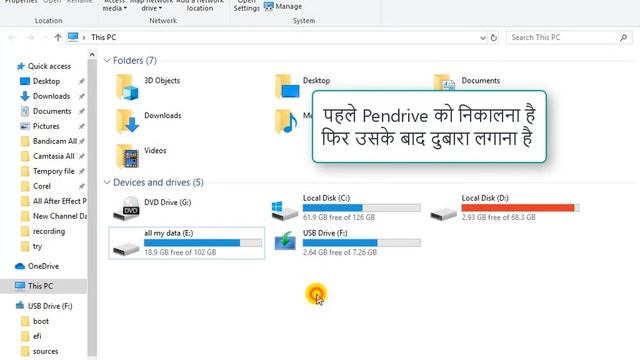This screenshot has height=360, width=640.
Task: Select the Local Disk (C:) drive icon
Action: tap(284, 211)
